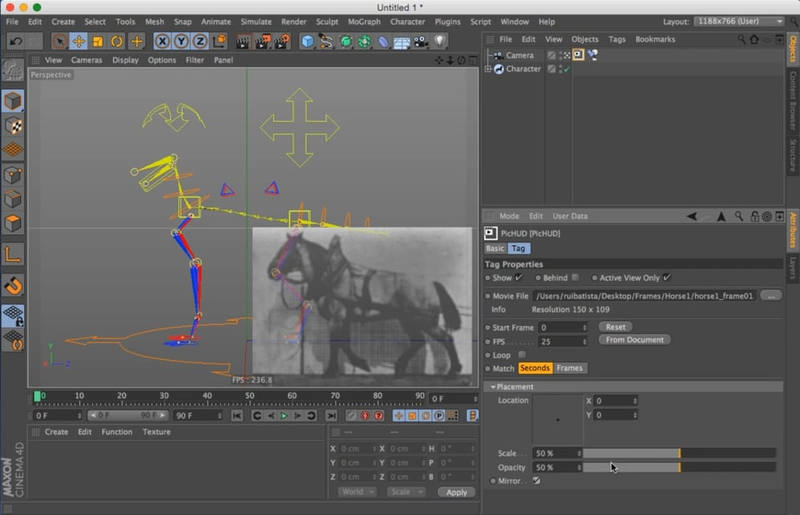Open the World coordinate system dropdown
The image size is (800, 515).
(356, 492)
